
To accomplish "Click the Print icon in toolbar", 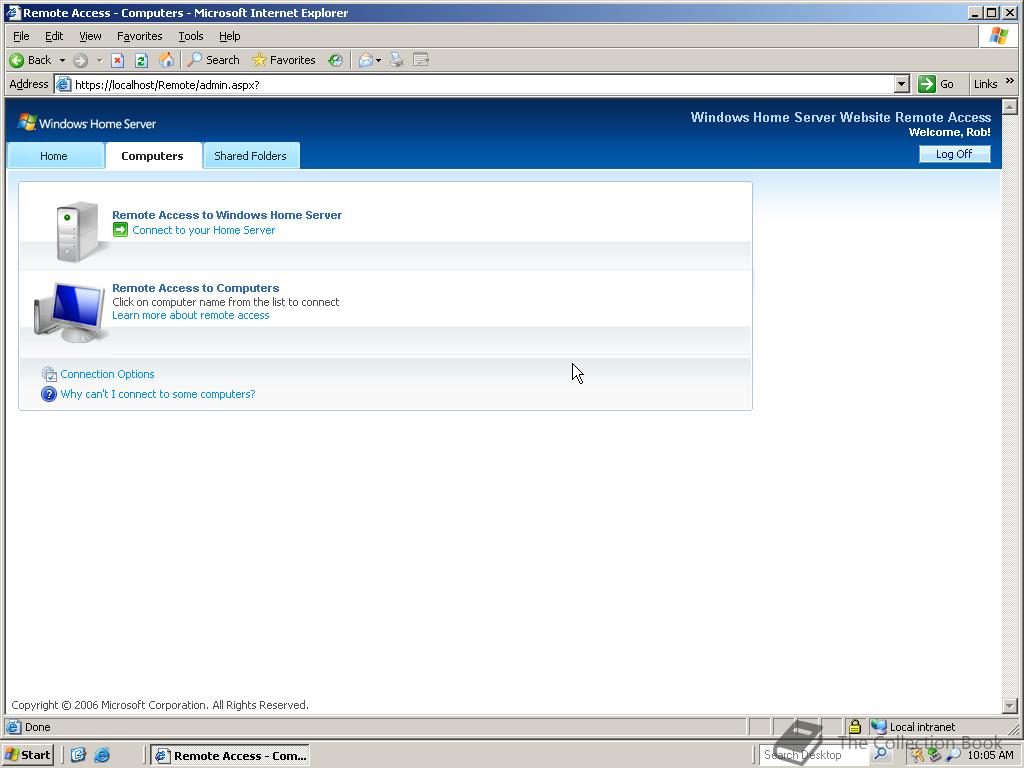I will pyautogui.click(x=396, y=60).
